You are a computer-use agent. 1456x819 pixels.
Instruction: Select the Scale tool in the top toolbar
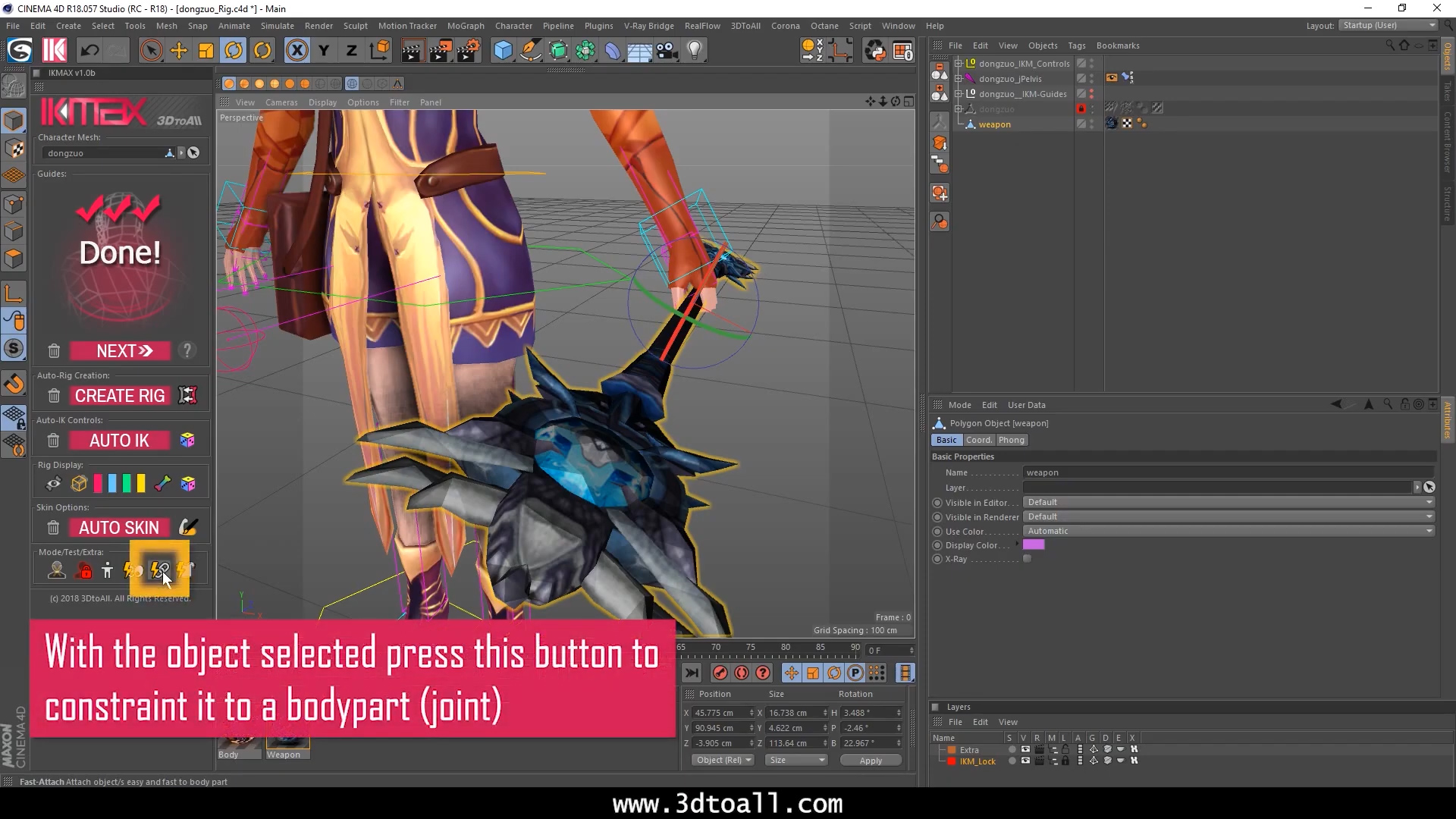[x=206, y=51]
